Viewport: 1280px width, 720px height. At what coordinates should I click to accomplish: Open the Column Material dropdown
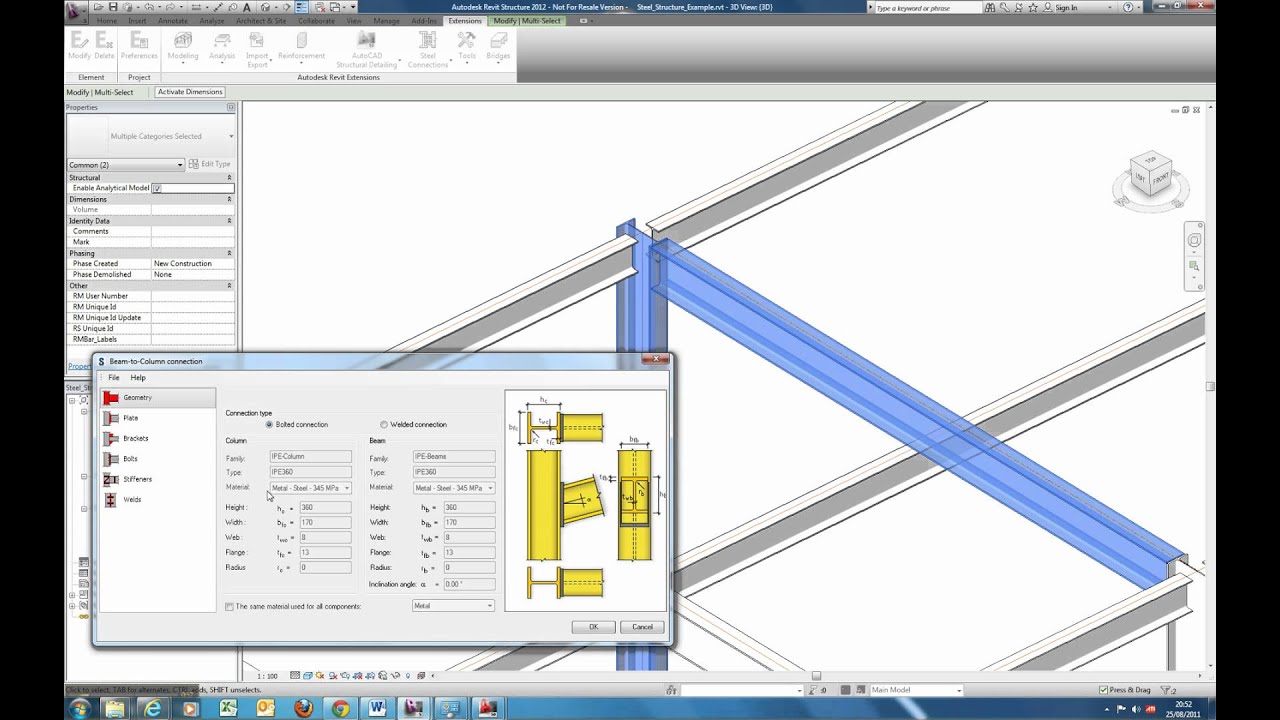[x=310, y=488]
